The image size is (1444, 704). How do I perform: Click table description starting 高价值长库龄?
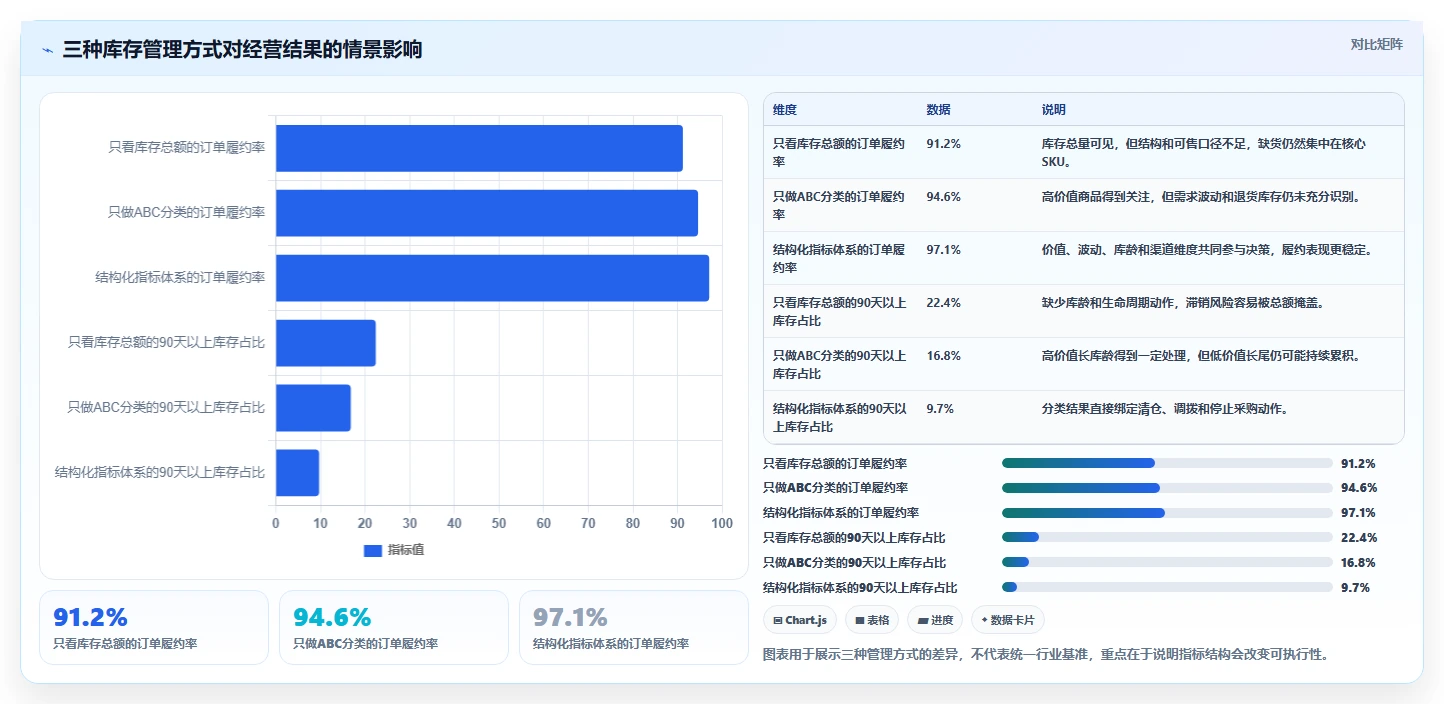click(1200, 356)
